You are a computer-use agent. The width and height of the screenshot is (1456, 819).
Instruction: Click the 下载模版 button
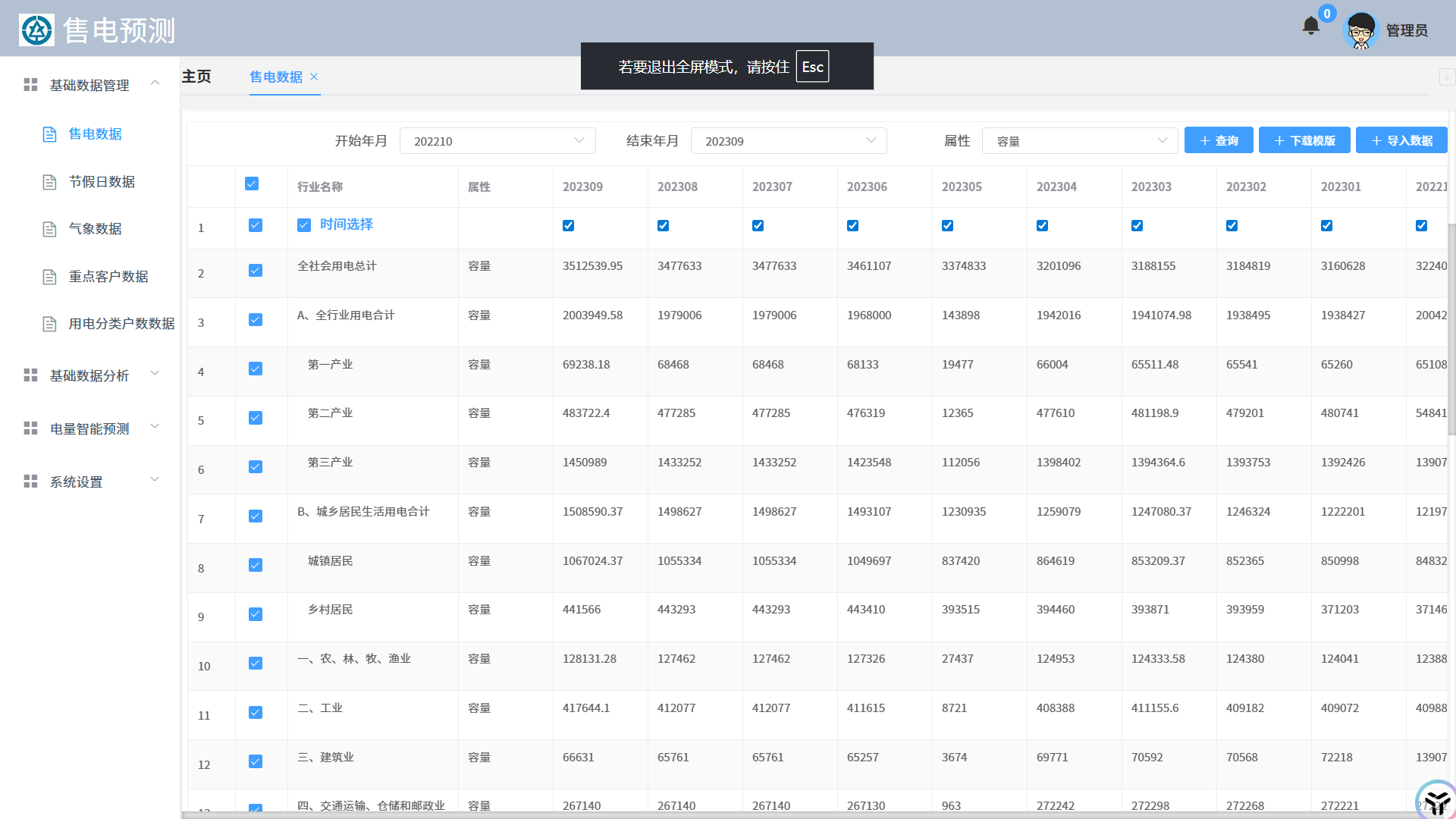coord(1304,141)
